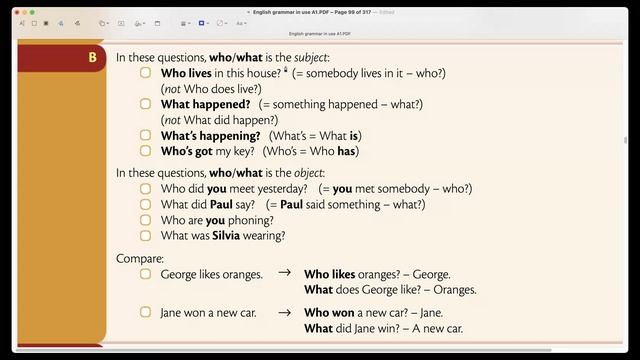Click the line 'What does George like? – Oranges.'

click(x=390, y=290)
